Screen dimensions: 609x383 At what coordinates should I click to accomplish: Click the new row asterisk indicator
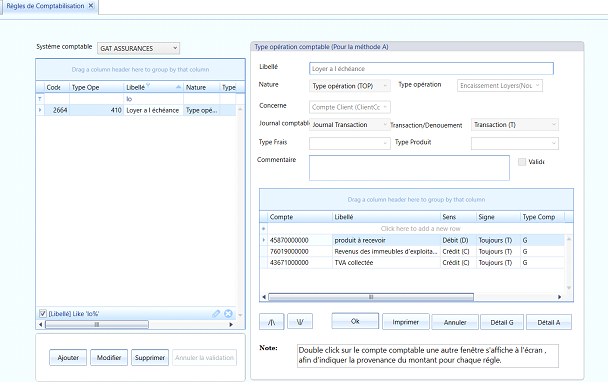[264, 228]
